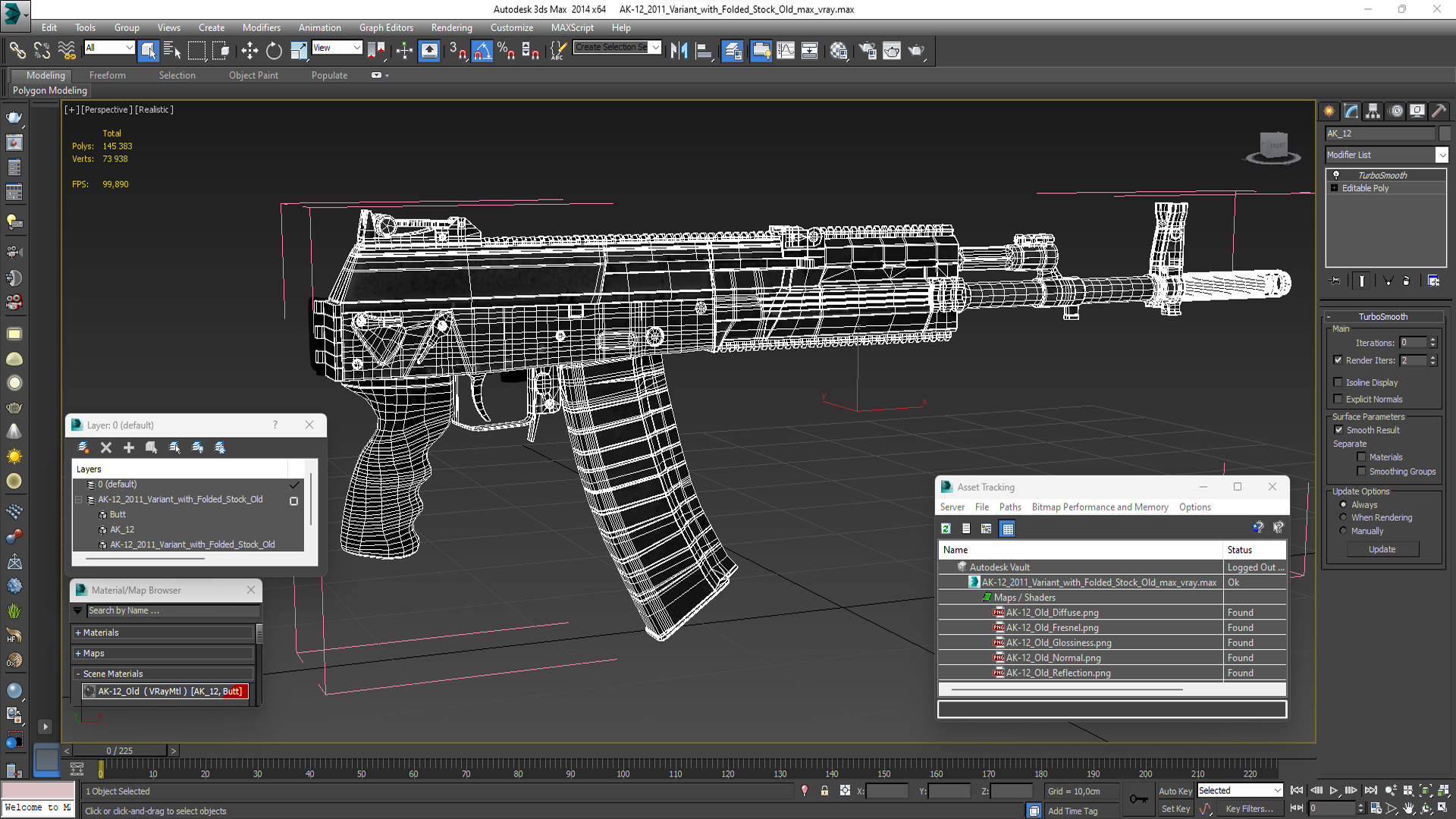Enable the Isoline Display checkbox
This screenshot has width=1456, height=819.
tap(1338, 382)
